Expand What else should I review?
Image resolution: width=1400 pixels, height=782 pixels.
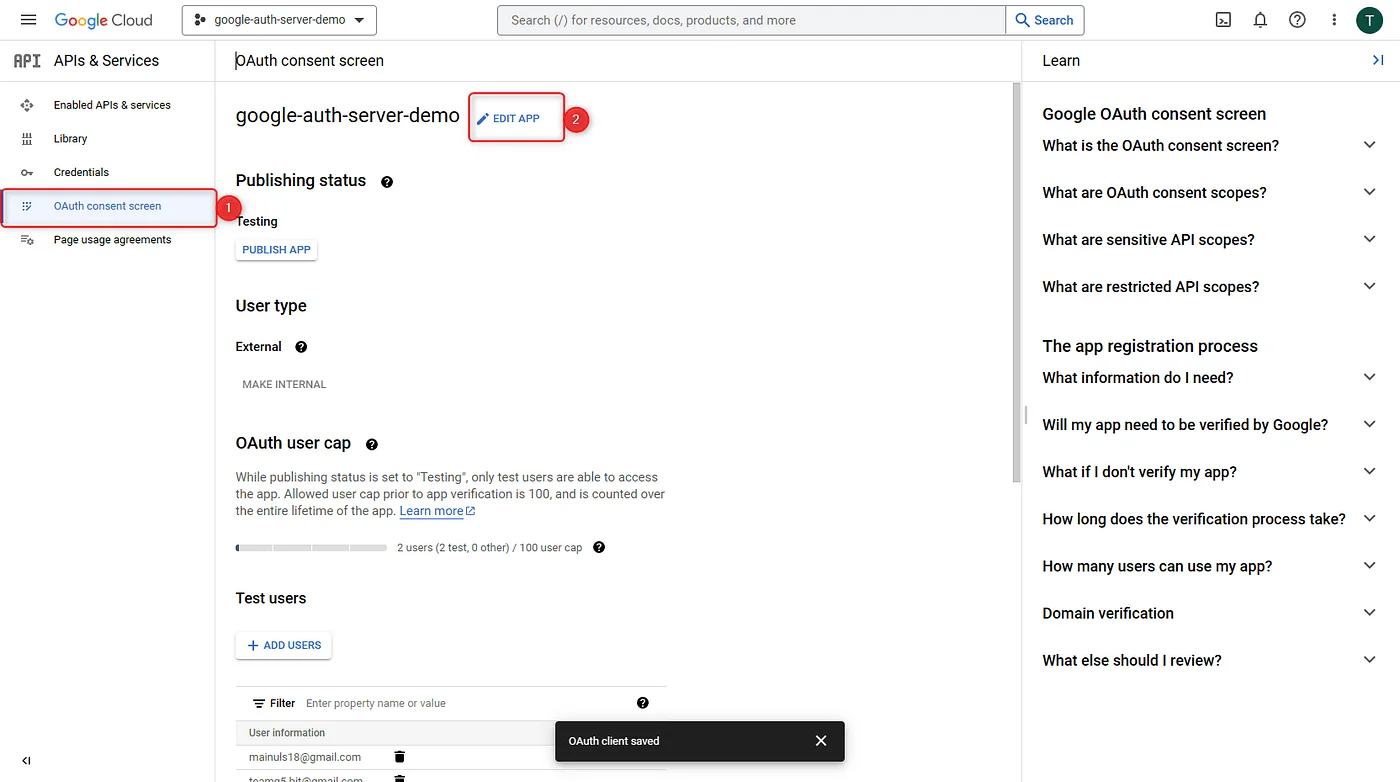pos(1370,659)
